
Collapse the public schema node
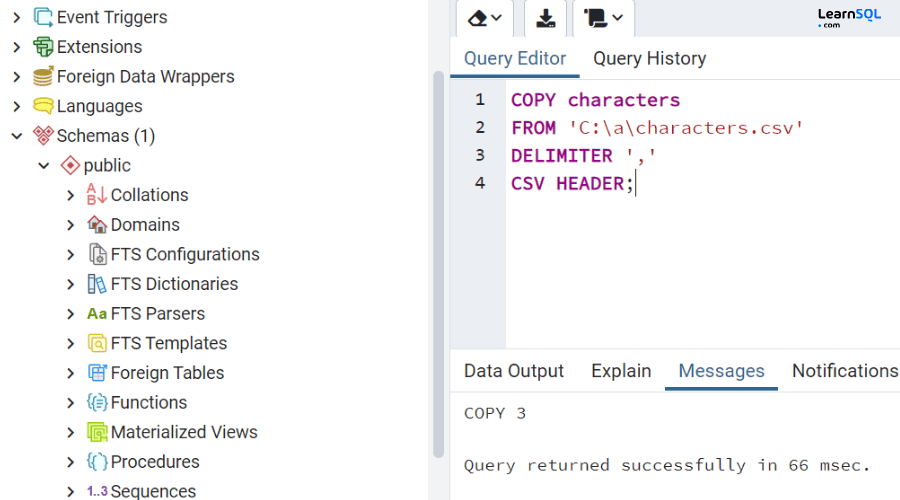pos(44,166)
